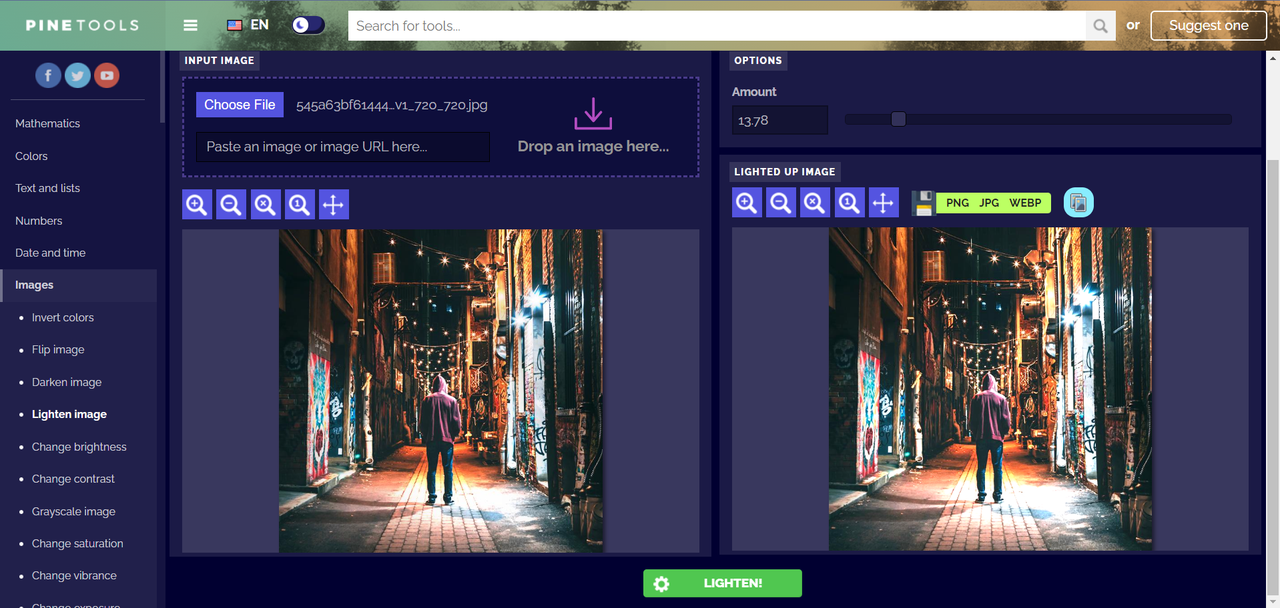Go to Change brightness tool

coord(79,447)
